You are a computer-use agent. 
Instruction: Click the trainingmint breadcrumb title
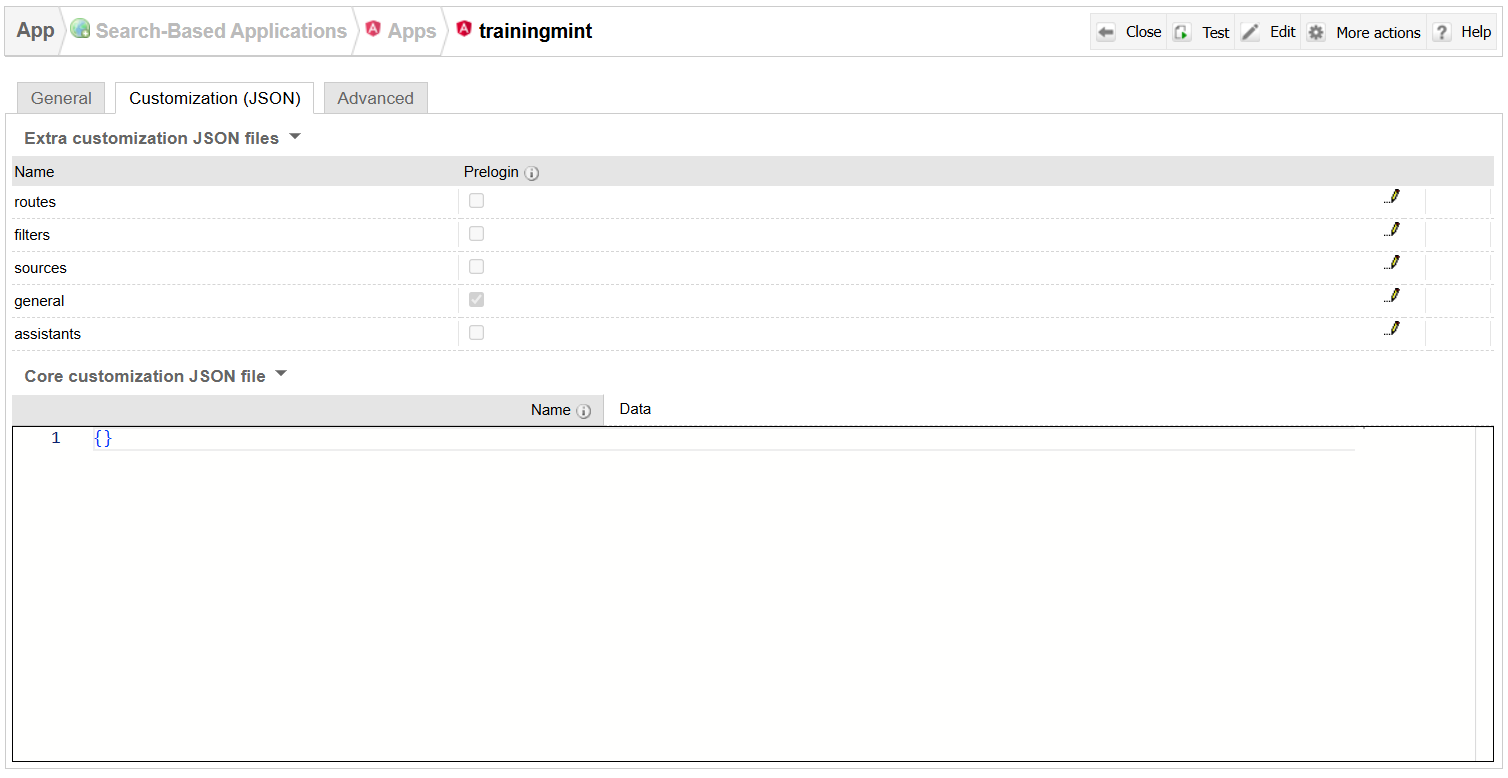[x=535, y=31]
